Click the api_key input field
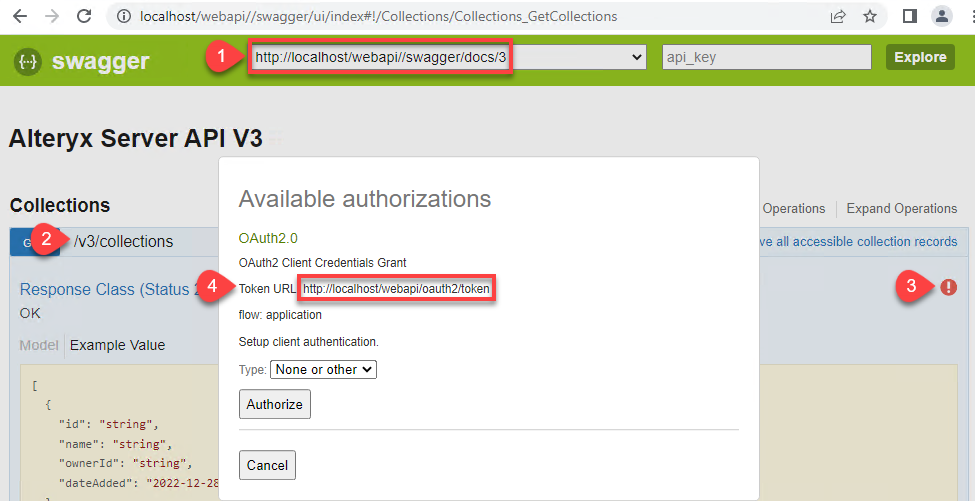 click(x=767, y=58)
